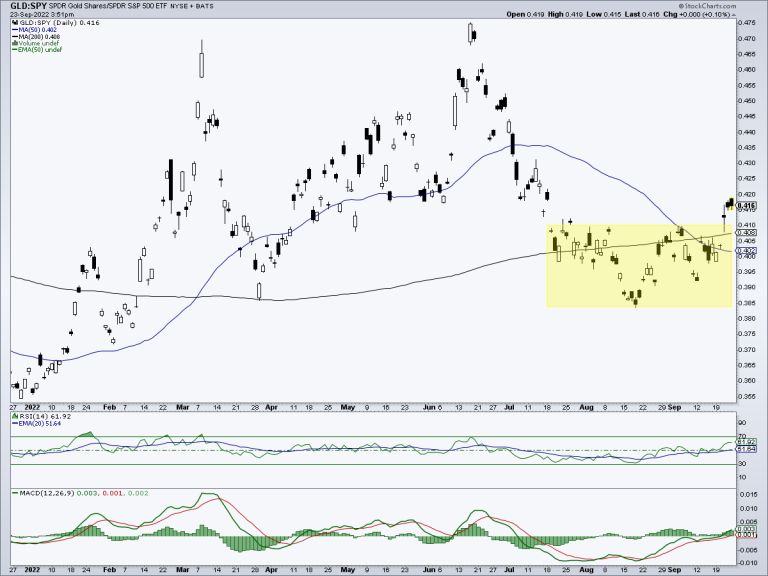
Task: Click the blue 0.402 MA(50) value tag
Action: coord(747,250)
